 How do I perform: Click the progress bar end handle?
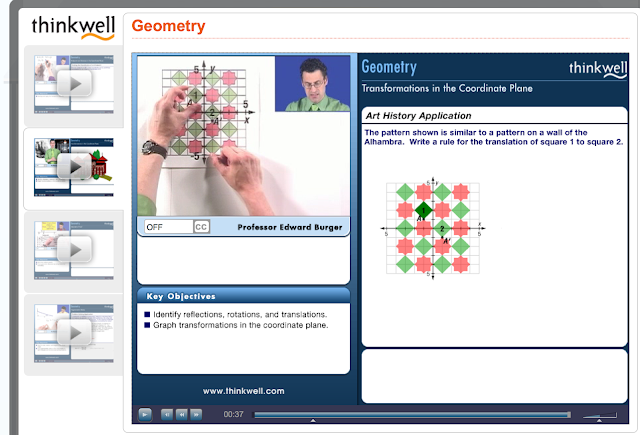click(x=569, y=415)
